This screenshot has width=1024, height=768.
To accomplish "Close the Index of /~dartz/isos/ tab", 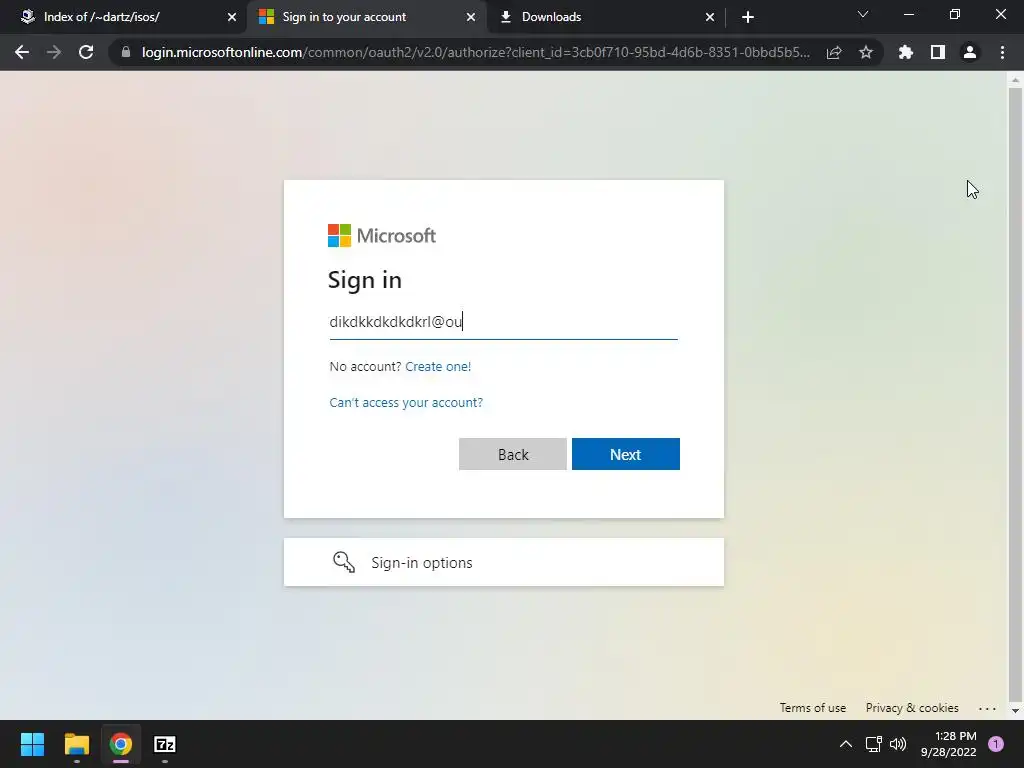I will pyautogui.click(x=232, y=17).
